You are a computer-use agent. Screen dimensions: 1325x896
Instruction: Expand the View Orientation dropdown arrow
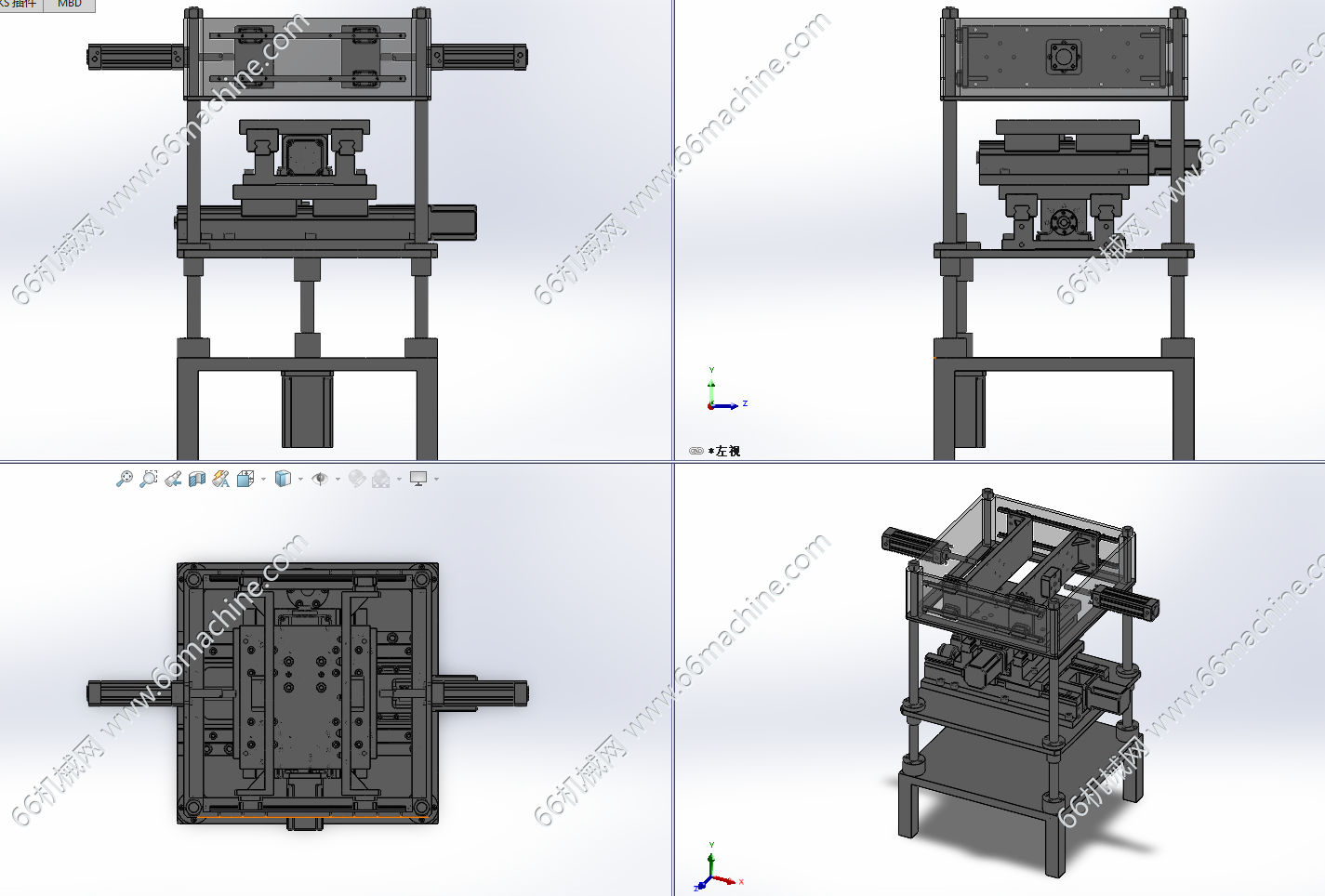tap(264, 480)
